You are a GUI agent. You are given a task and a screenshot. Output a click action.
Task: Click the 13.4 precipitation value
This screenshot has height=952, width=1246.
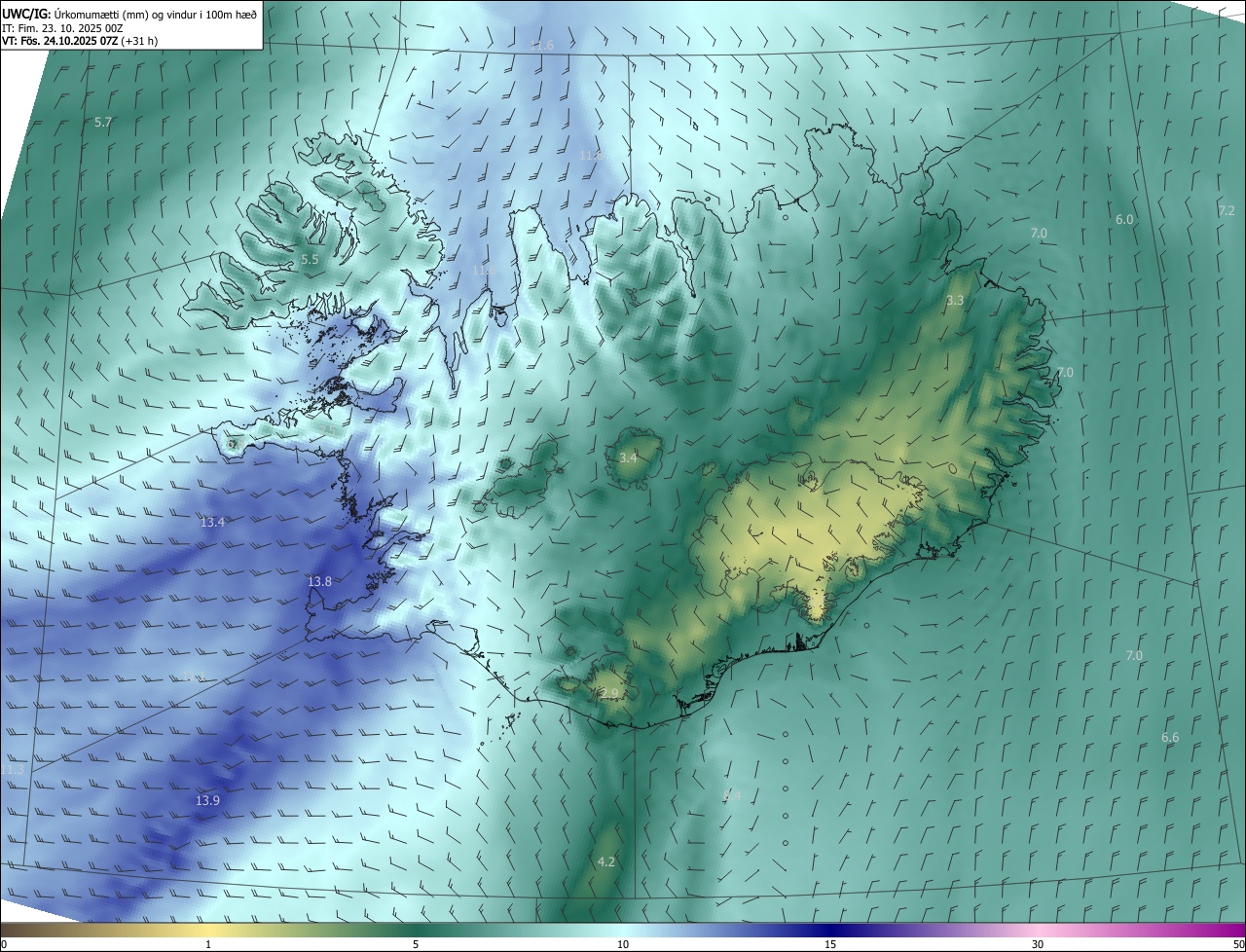pyautogui.click(x=212, y=523)
